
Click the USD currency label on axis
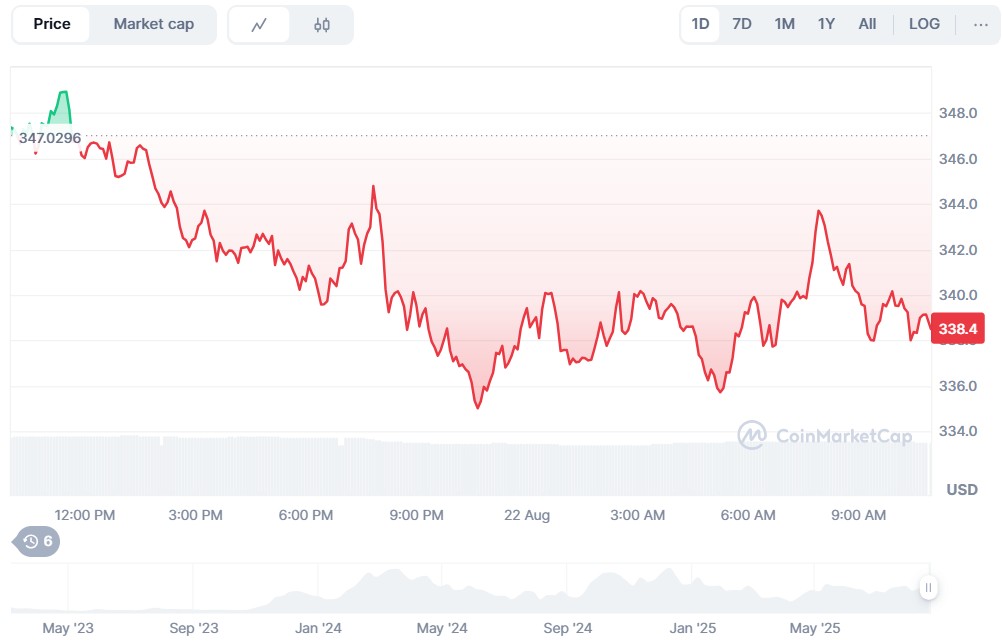[x=962, y=490]
